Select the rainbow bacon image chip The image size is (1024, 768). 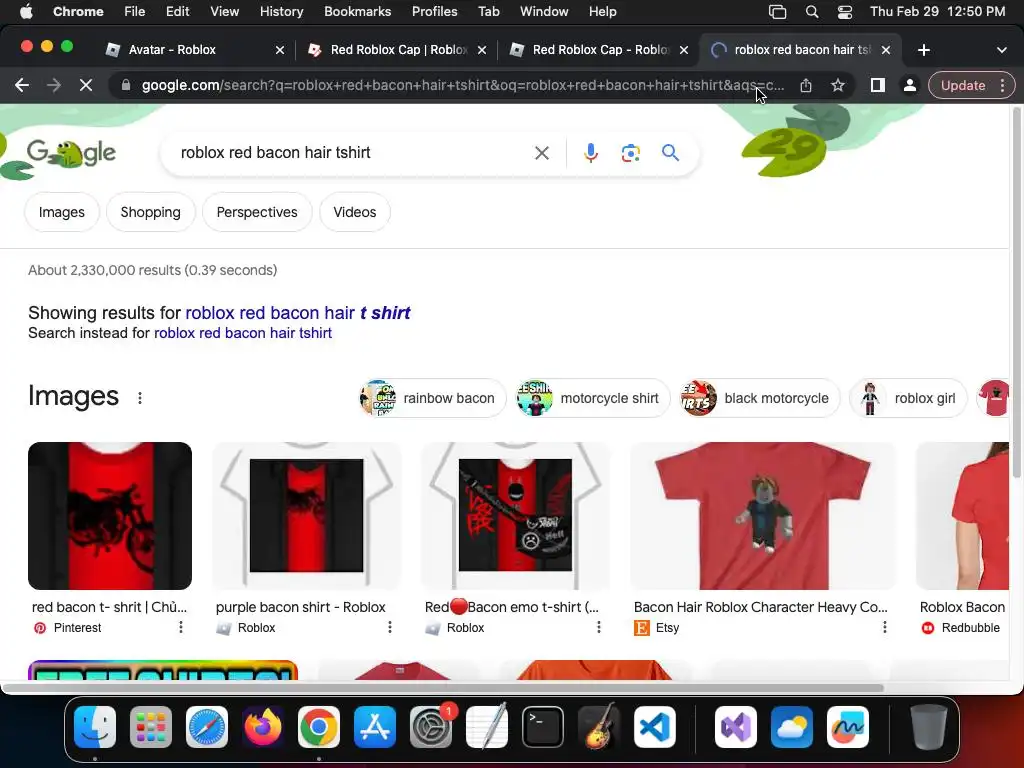click(x=432, y=398)
